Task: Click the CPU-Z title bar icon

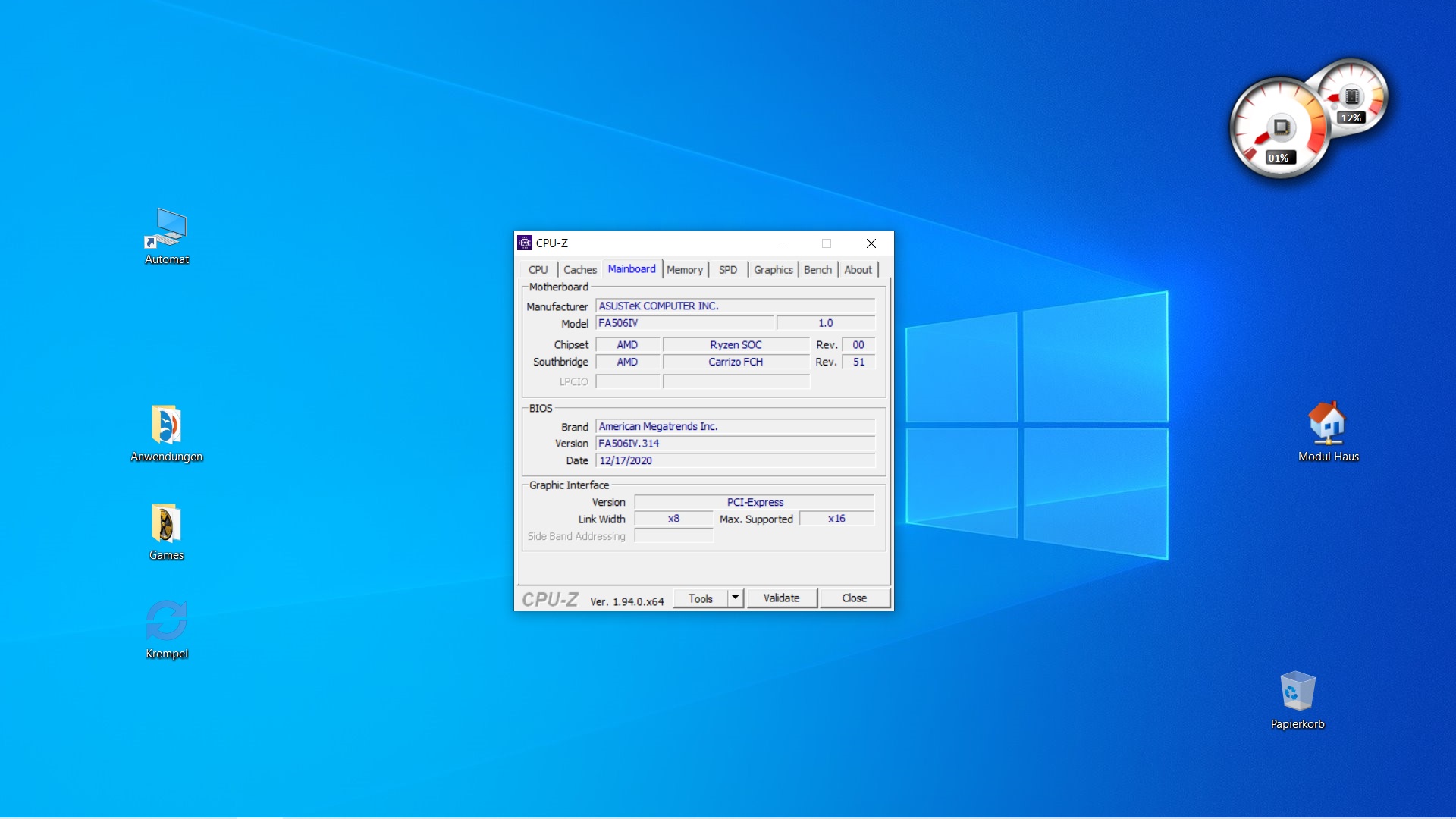Action: point(525,243)
